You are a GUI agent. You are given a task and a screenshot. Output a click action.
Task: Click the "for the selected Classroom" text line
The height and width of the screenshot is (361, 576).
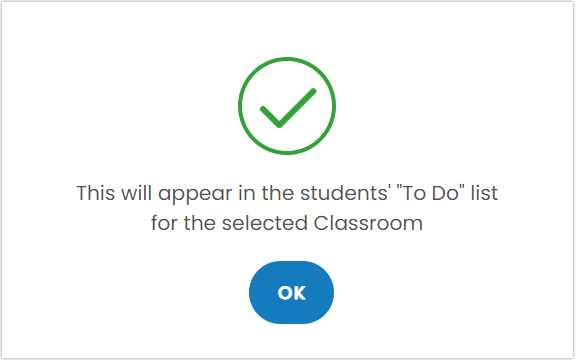[287, 223]
